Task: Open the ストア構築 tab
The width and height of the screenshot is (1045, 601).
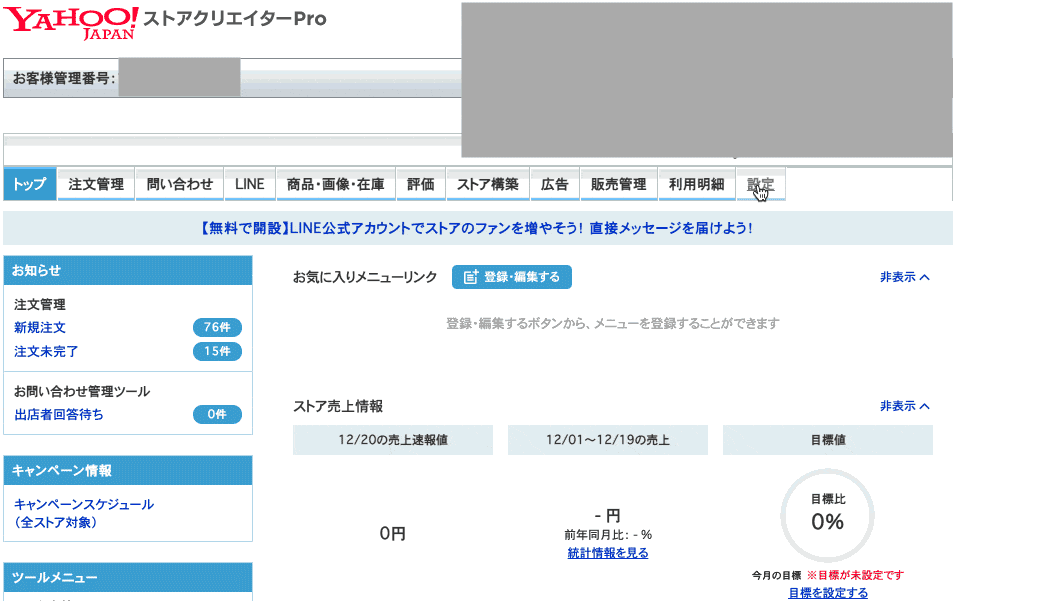Action: coord(487,183)
